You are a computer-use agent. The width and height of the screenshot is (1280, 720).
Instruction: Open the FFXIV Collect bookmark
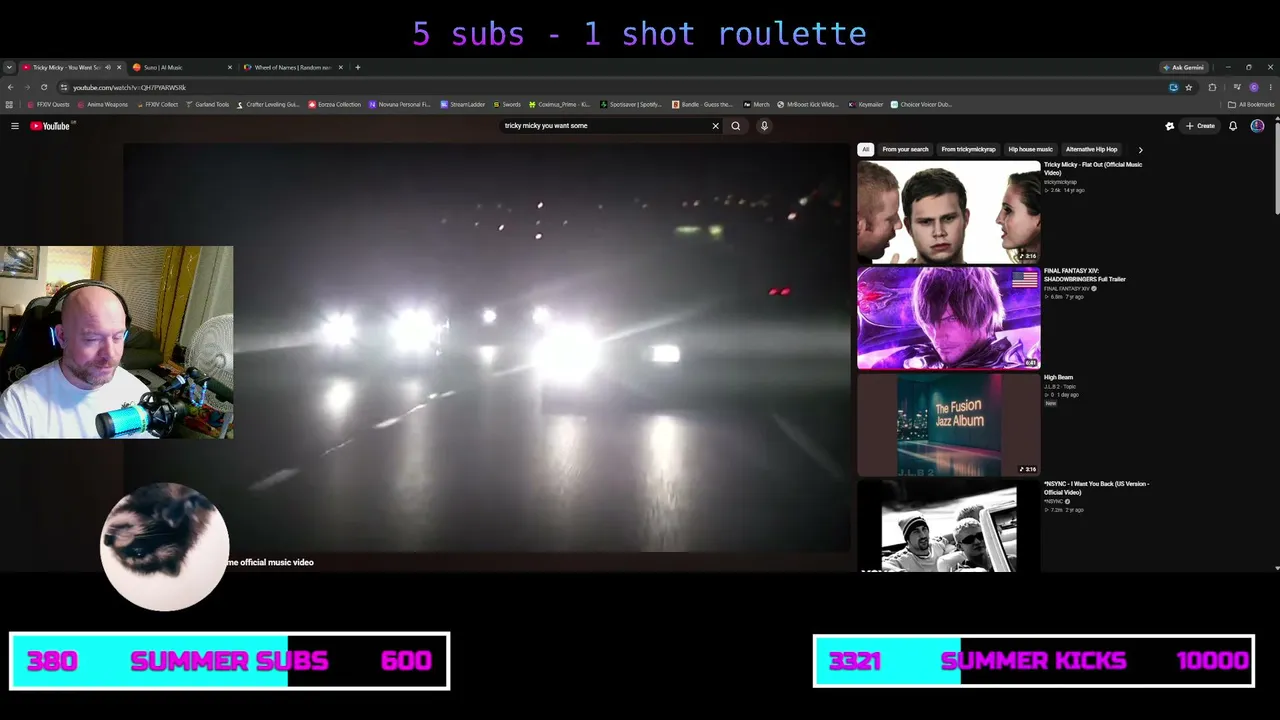[x=157, y=104]
